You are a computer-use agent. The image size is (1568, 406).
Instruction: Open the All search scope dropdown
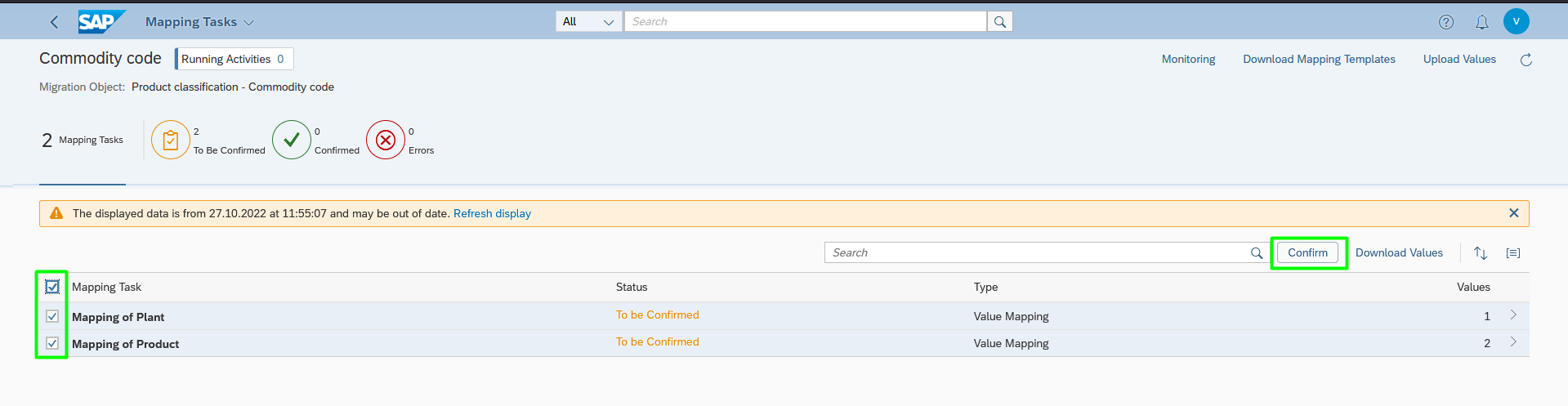coord(588,22)
